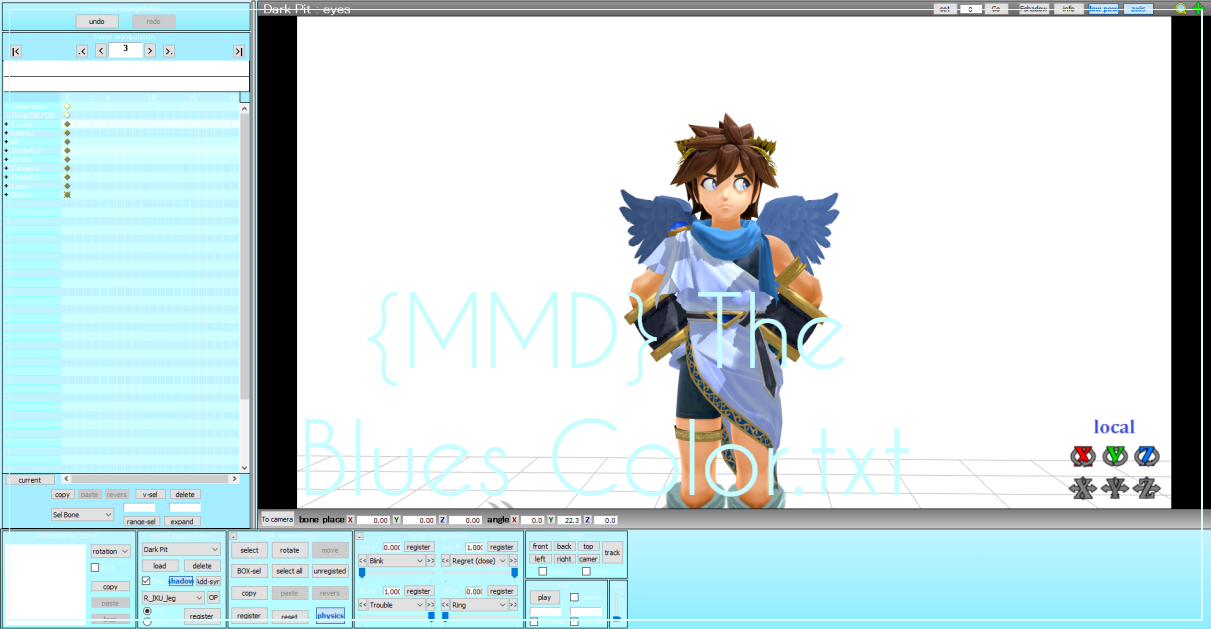1211x629 pixels.
Task: Click the magnifier zoom icon at top right
Action: 1181,8
